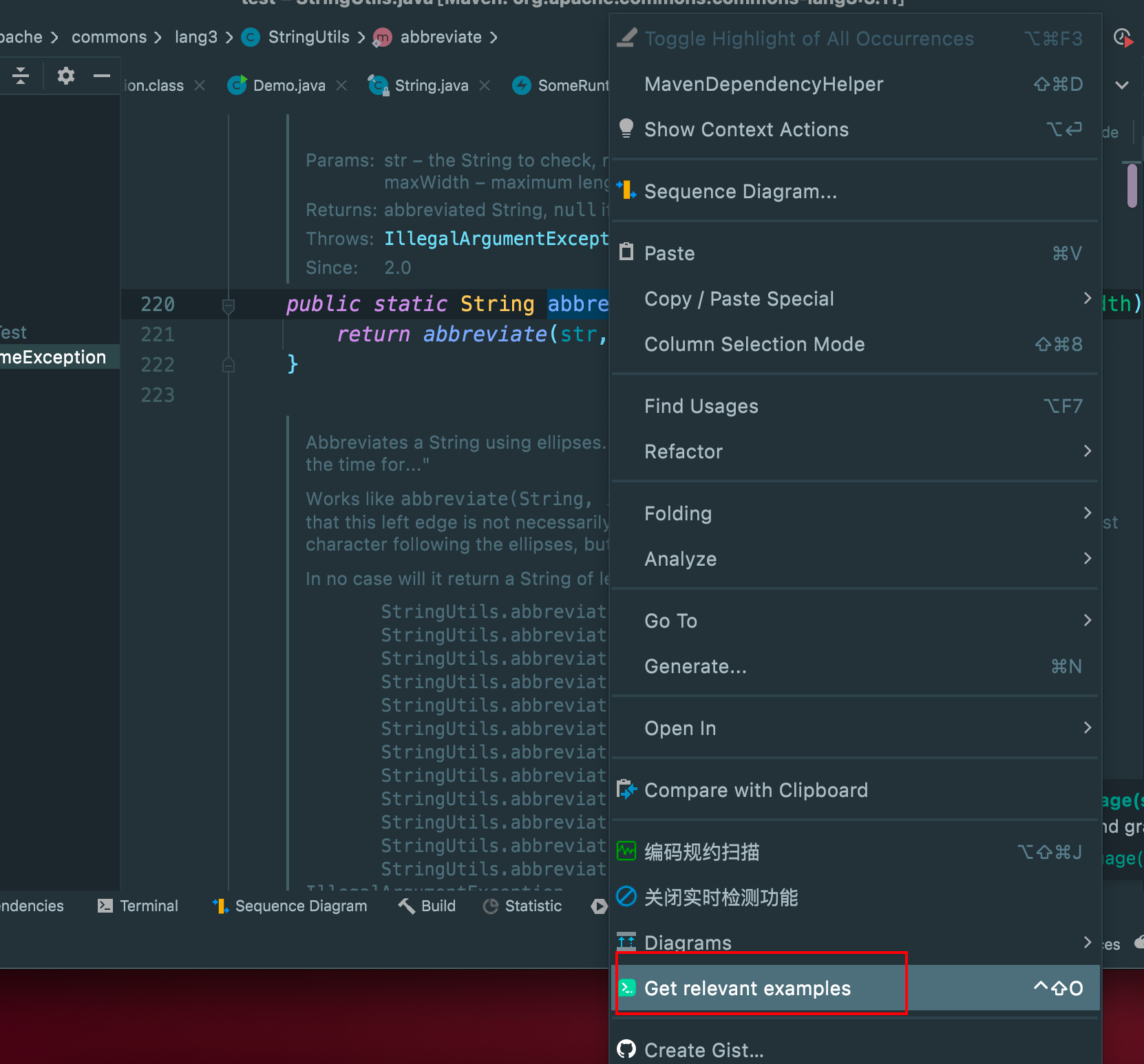Close the String.java tab

coord(485,85)
